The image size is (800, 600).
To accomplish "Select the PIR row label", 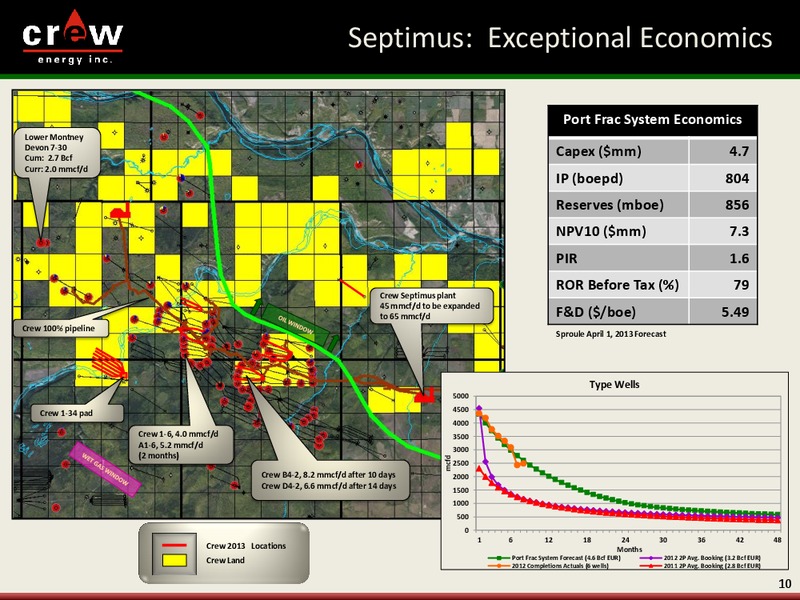I will [566, 259].
